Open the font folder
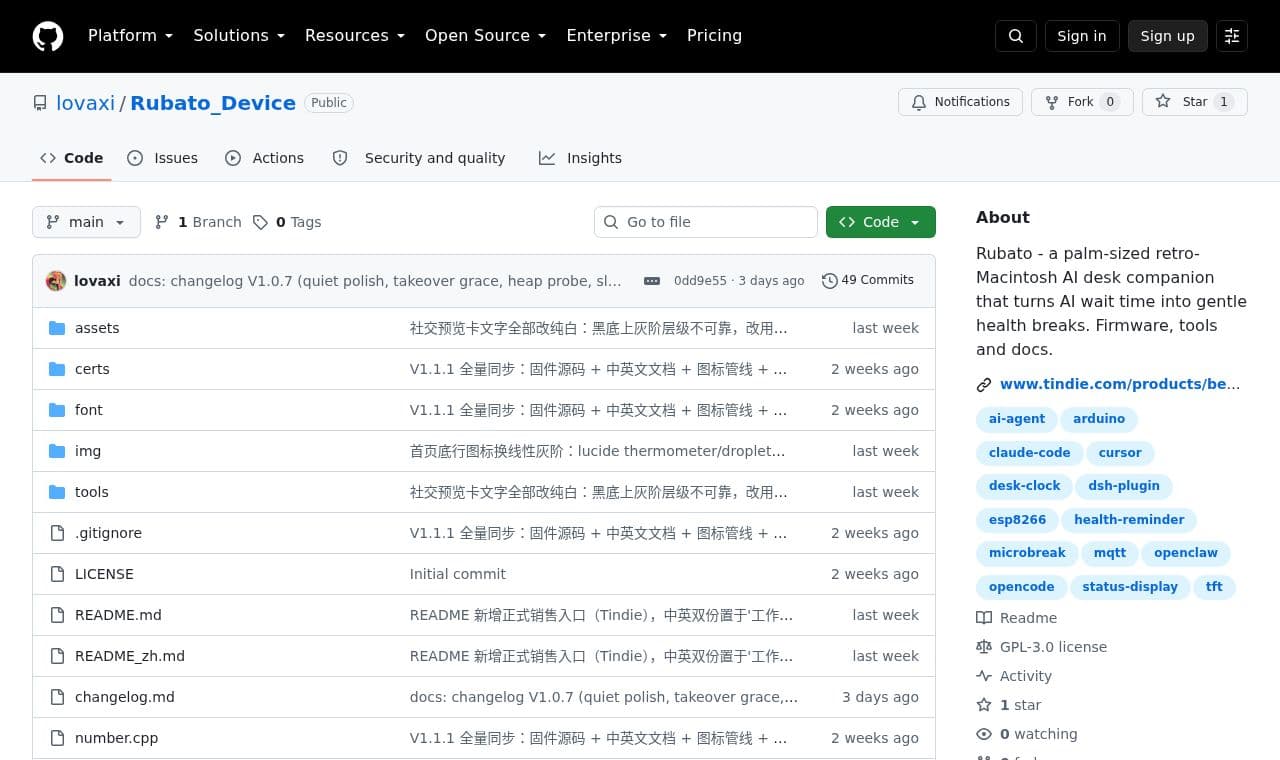 pyautogui.click(x=89, y=410)
